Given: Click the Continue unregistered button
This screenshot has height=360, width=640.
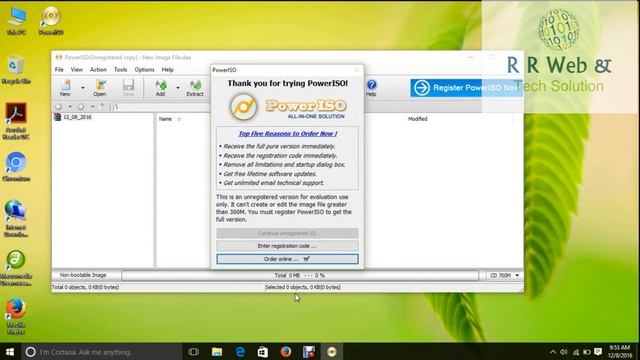Looking at the screenshot, I should tap(287, 233).
